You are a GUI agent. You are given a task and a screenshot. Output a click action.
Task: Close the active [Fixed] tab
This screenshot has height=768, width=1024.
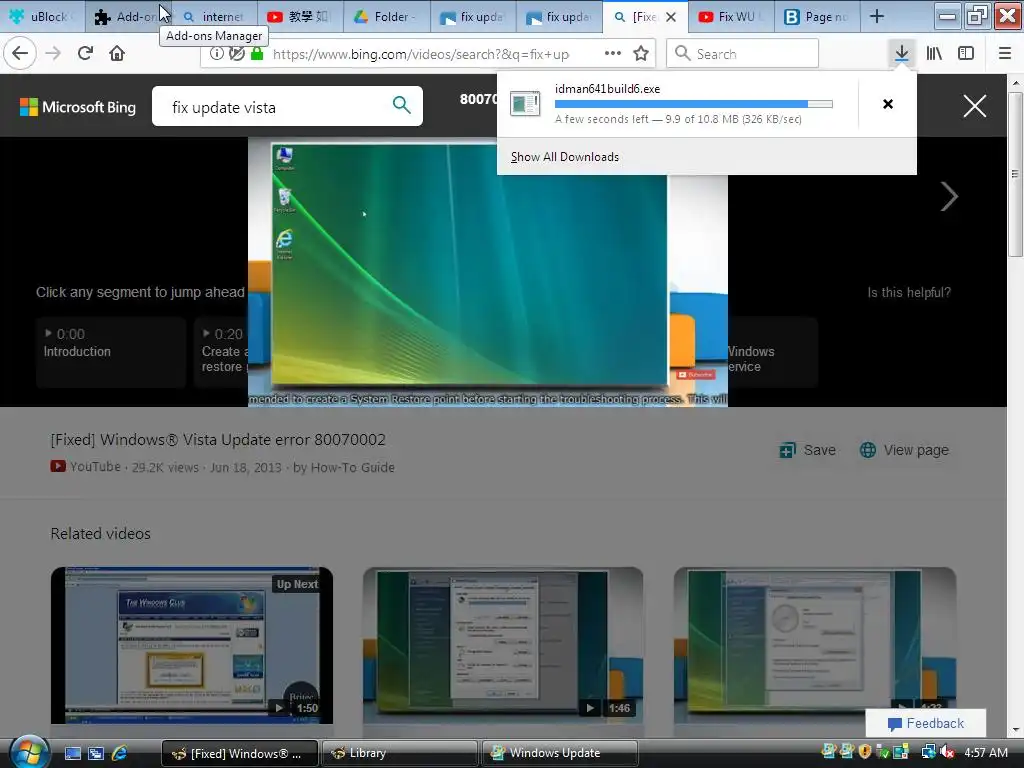coord(671,17)
